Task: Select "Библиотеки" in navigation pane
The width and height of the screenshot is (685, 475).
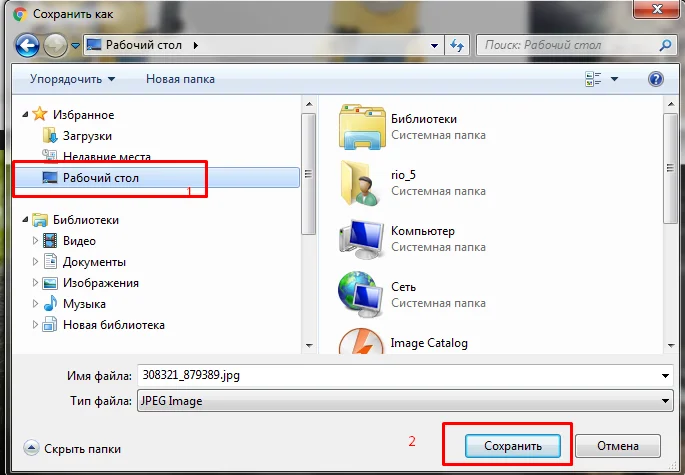Action: tap(86, 220)
